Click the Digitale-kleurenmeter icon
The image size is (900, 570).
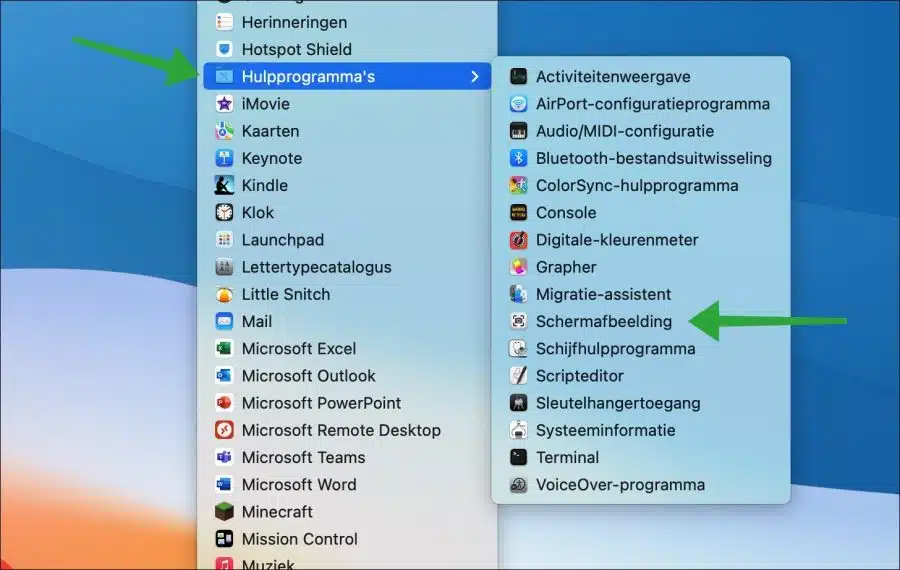518,239
